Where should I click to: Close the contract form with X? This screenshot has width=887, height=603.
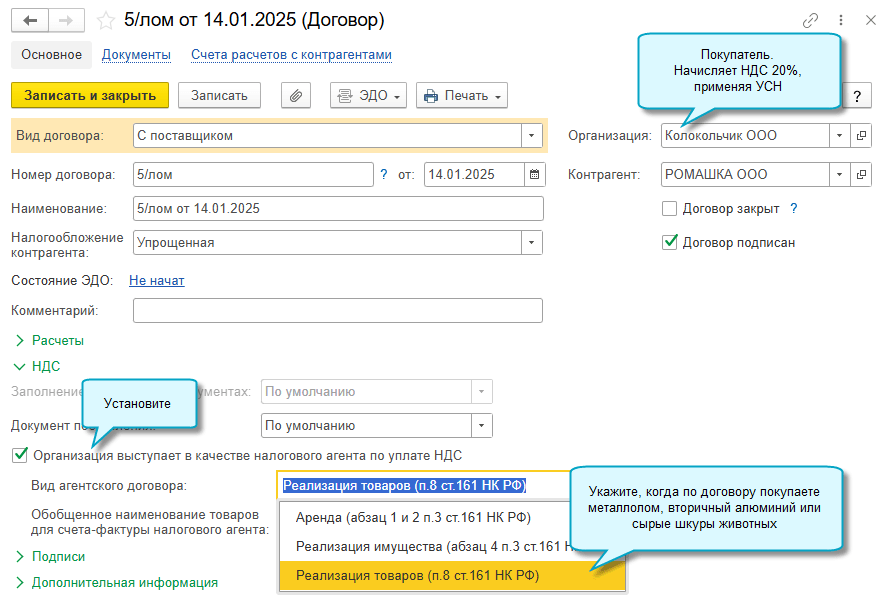871,20
